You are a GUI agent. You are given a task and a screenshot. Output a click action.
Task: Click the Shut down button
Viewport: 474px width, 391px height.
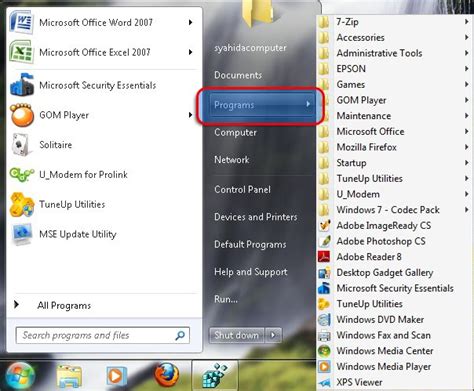pyautogui.click(x=237, y=335)
